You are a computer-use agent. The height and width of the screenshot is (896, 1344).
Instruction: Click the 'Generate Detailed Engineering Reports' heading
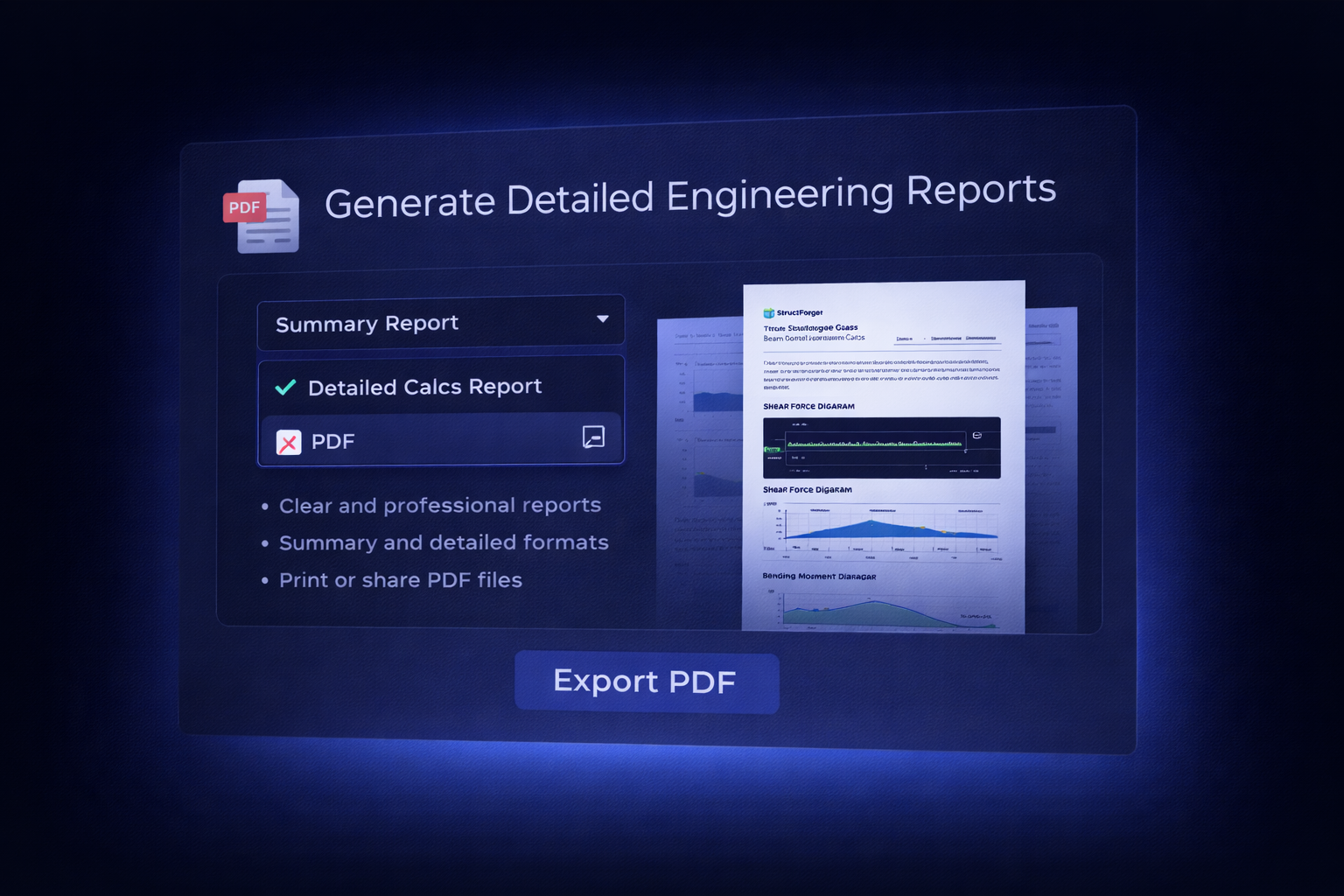click(689, 196)
